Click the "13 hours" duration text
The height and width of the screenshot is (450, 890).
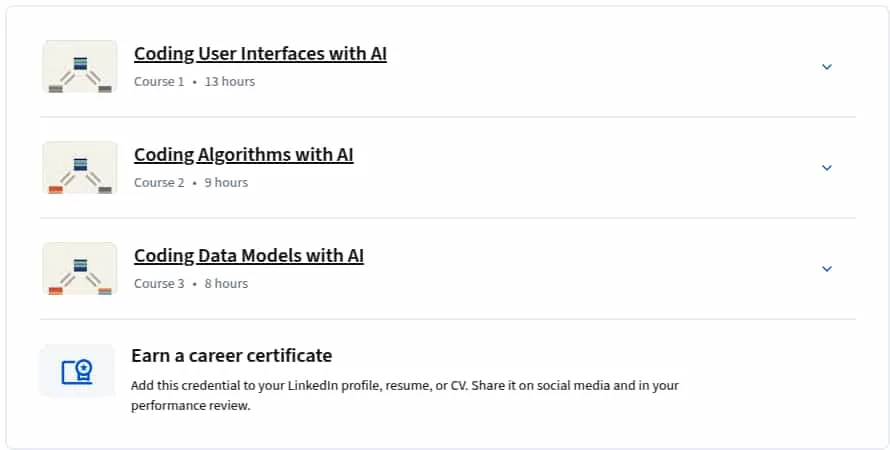point(230,82)
